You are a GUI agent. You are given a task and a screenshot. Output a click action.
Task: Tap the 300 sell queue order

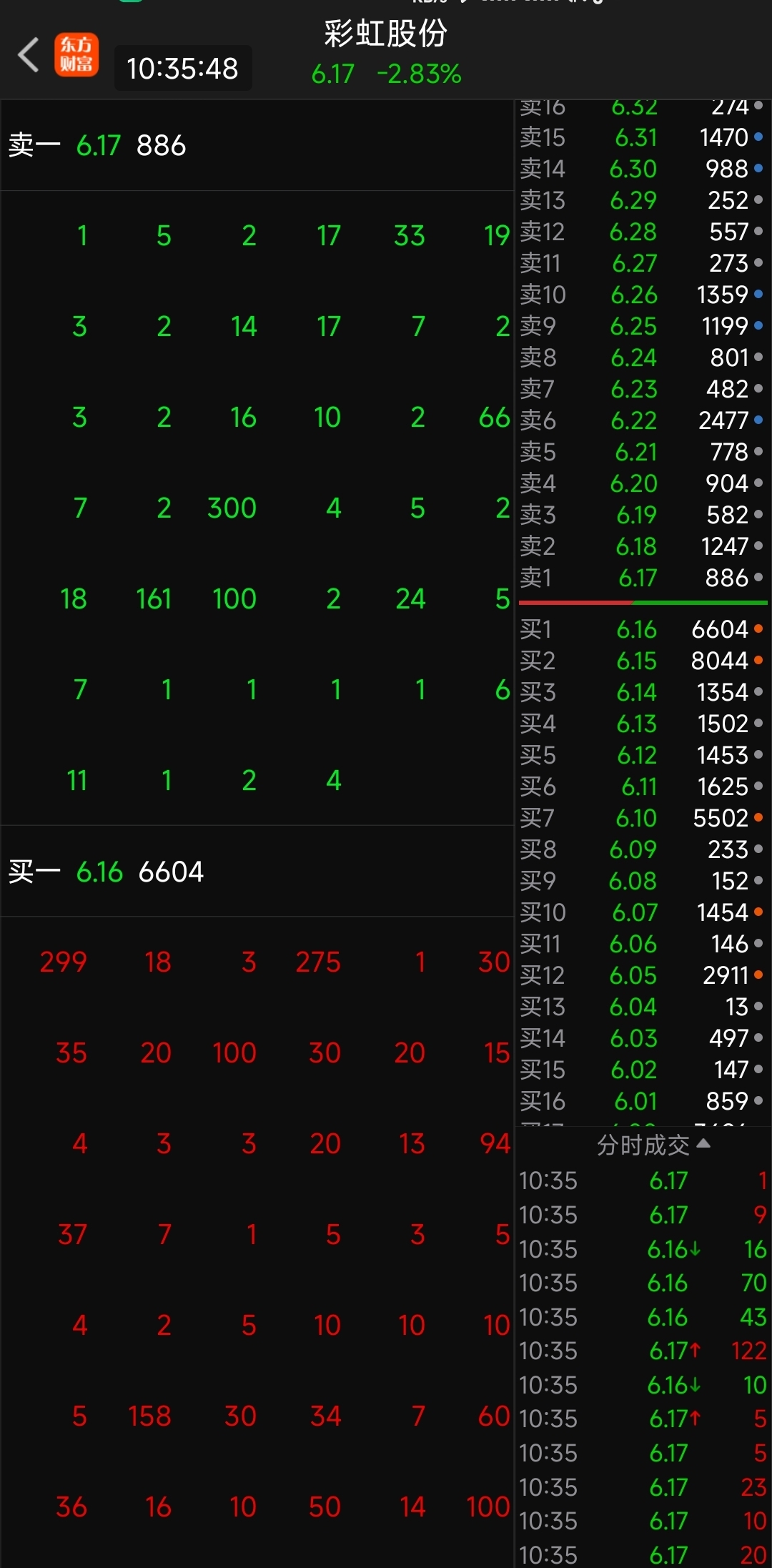pyautogui.click(x=232, y=508)
